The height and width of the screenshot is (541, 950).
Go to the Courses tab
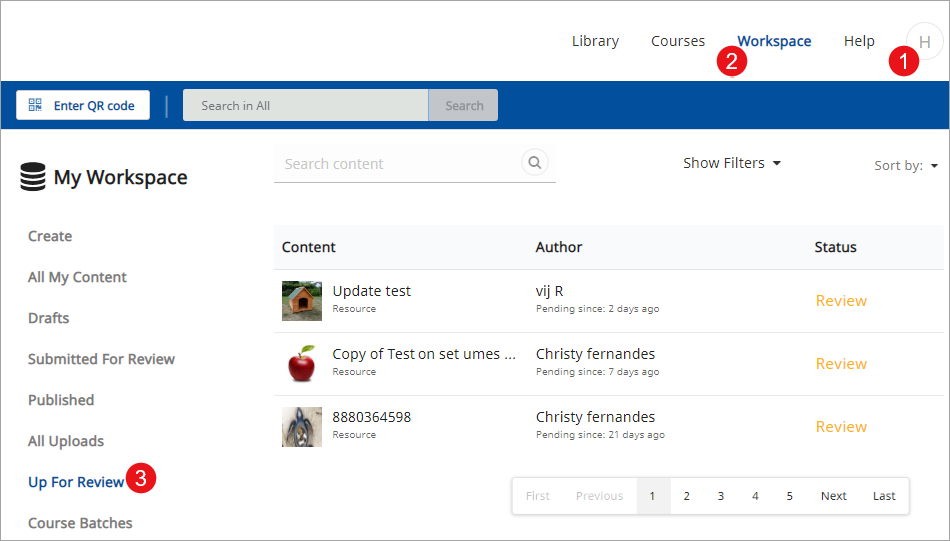tap(678, 41)
